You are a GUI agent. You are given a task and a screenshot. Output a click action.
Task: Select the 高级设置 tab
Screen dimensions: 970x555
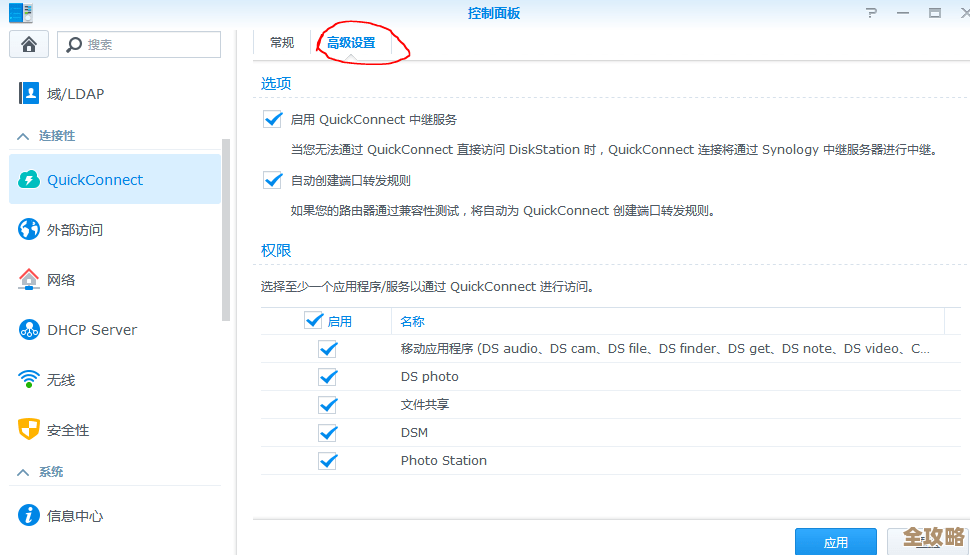click(351, 43)
